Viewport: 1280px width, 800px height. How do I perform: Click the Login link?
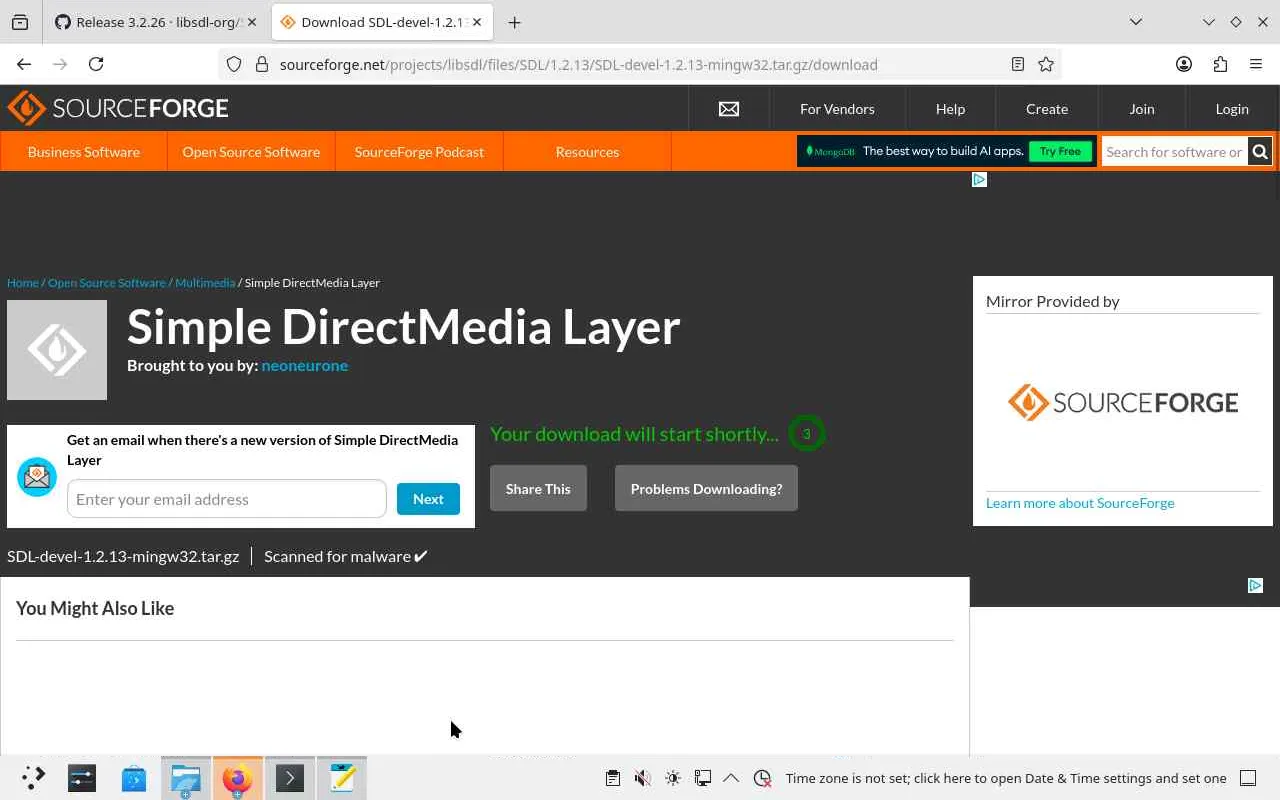(x=1232, y=109)
